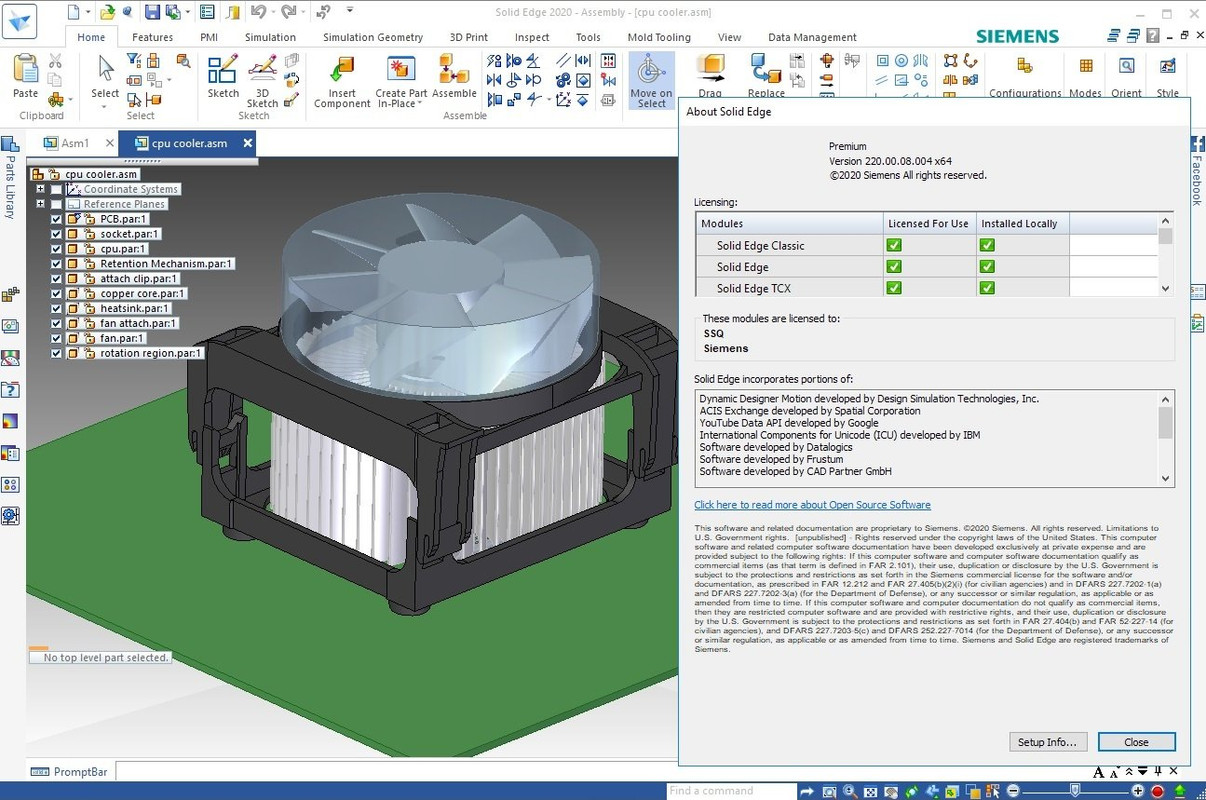Click the Paste icon in Clipboard group
Image resolution: width=1206 pixels, height=800 pixels.
point(26,70)
